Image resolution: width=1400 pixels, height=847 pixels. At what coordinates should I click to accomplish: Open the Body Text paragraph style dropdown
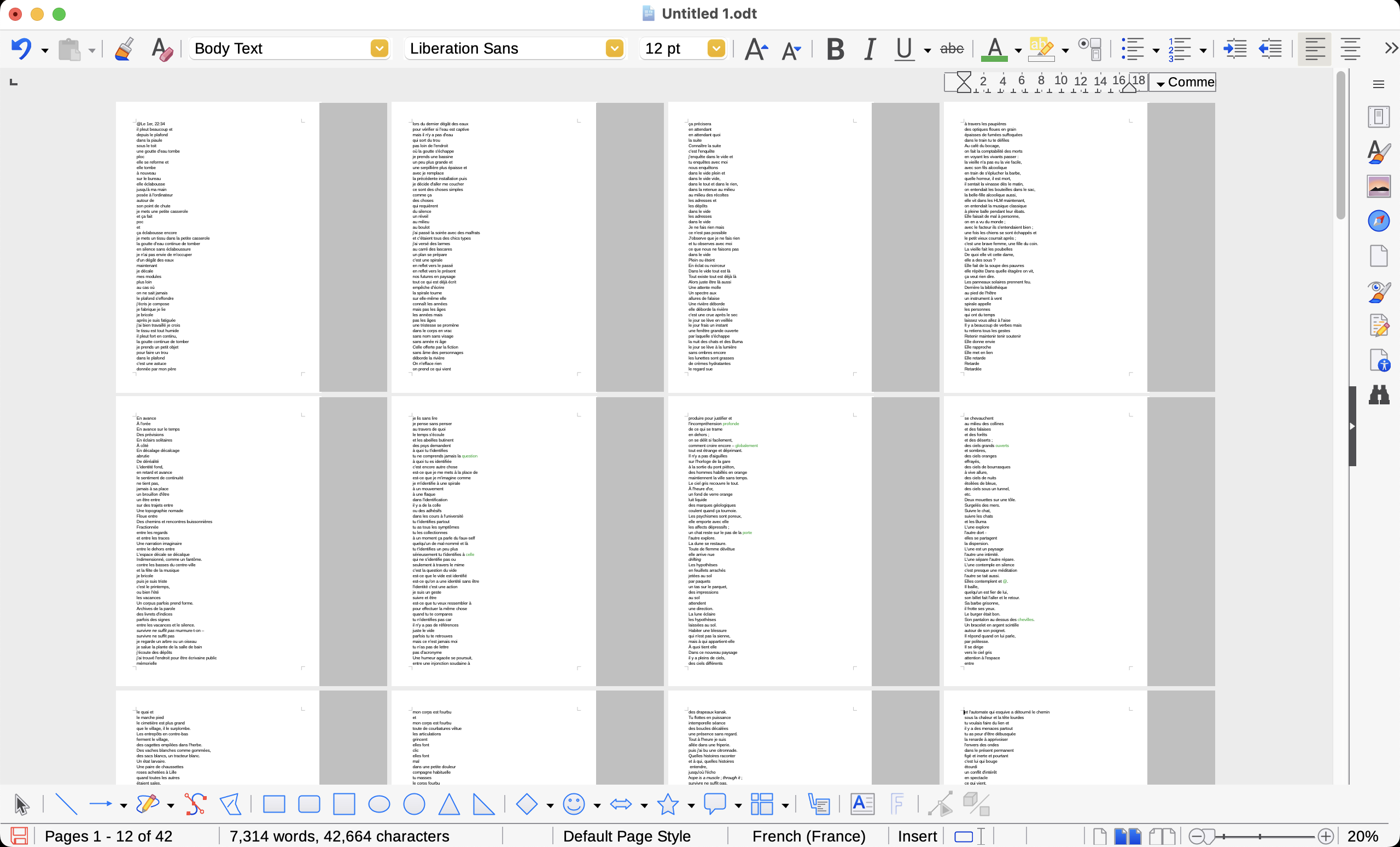coord(379,48)
